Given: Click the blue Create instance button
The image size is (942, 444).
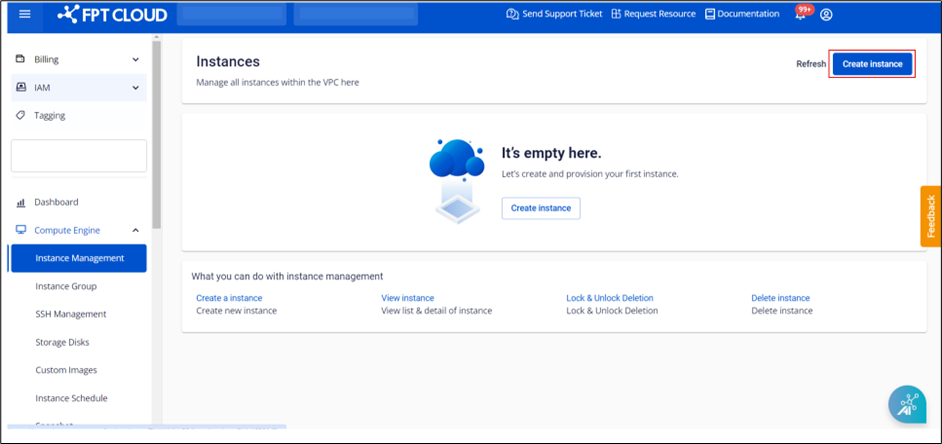Looking at the screenshot, I should pyautogui.click(x=872, y=64).
